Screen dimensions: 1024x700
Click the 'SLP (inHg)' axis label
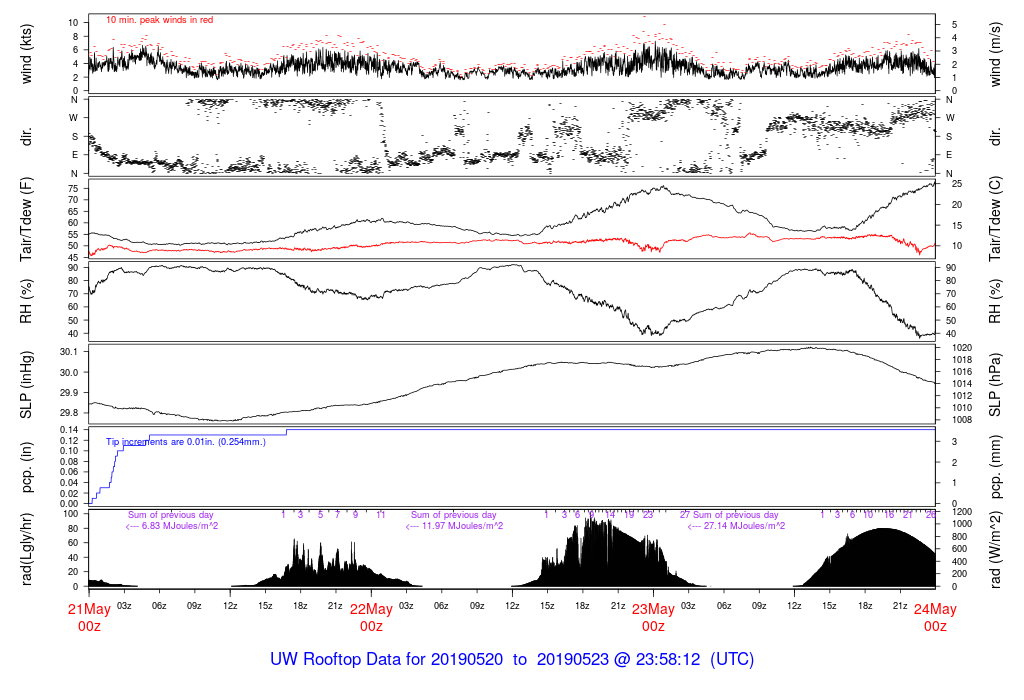26,385
